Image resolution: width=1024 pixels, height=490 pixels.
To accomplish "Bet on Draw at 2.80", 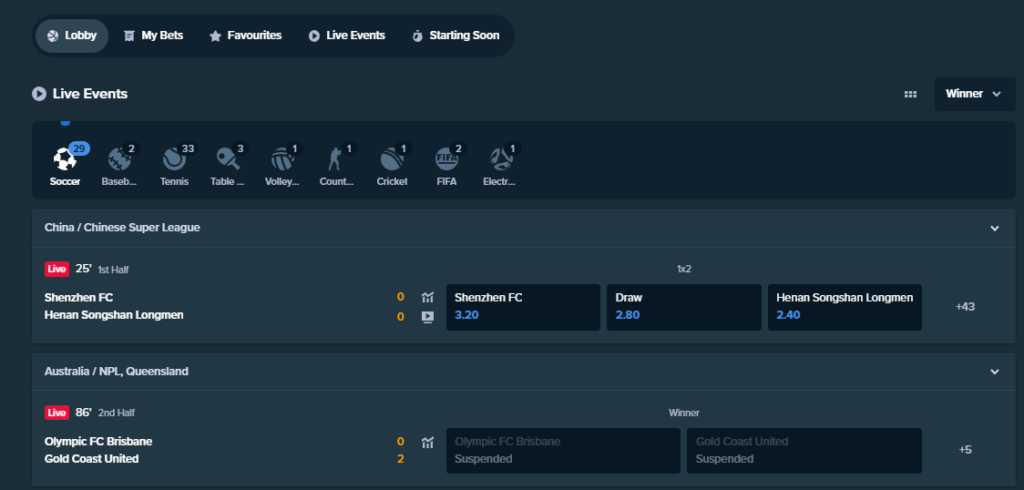I will tap(684, 307).
